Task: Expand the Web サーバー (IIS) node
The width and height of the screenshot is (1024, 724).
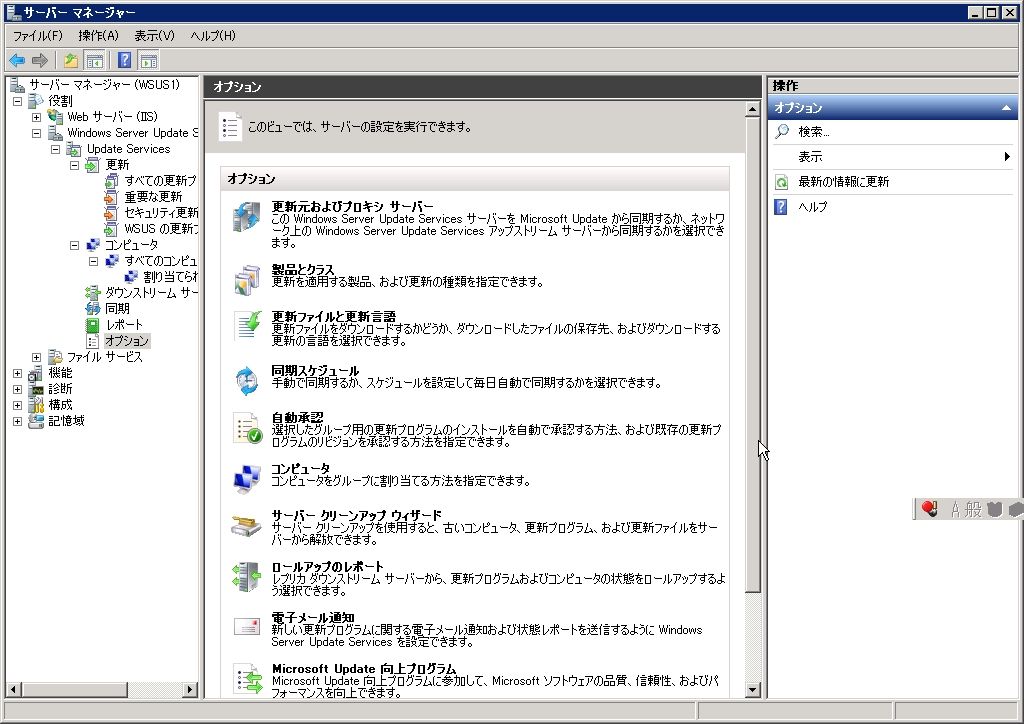Action: (x=37, y=118)
